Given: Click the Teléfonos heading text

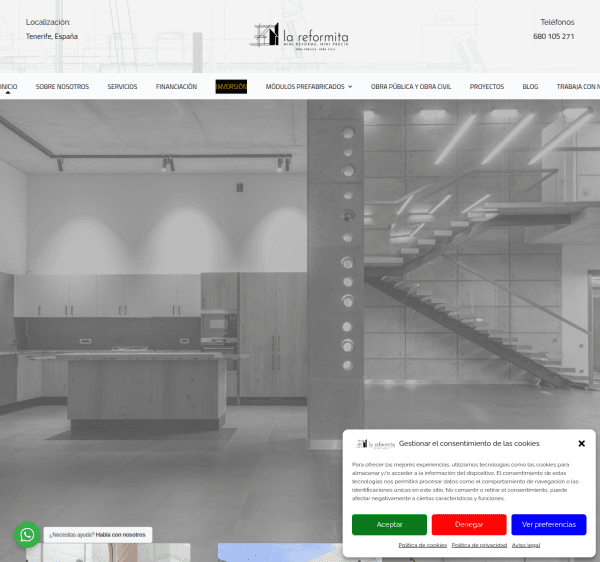Looking at the screenshot, I should (557, 22).
